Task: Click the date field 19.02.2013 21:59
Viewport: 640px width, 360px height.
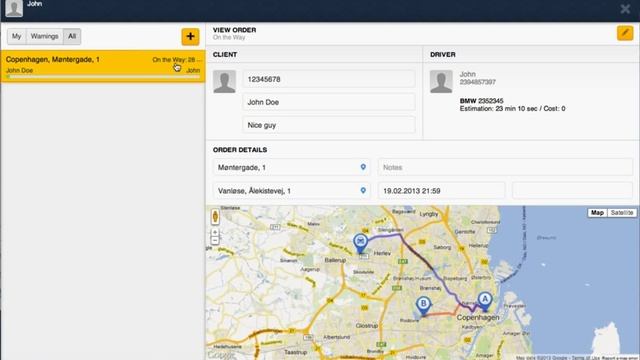Action: (442, 191)
